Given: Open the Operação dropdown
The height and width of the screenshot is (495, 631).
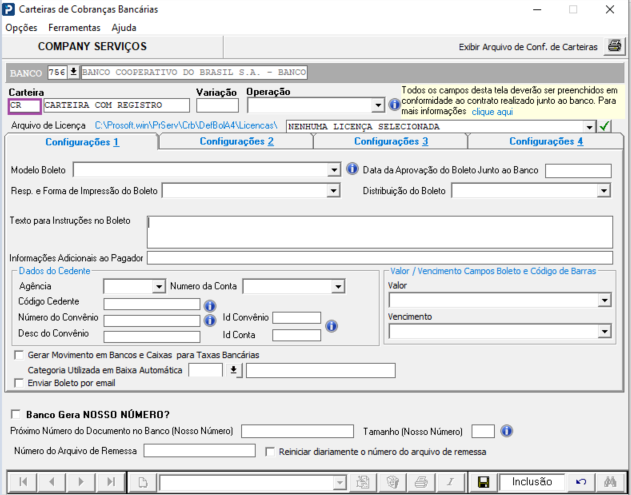Looking at the screenshot, I should coord(377,105).
